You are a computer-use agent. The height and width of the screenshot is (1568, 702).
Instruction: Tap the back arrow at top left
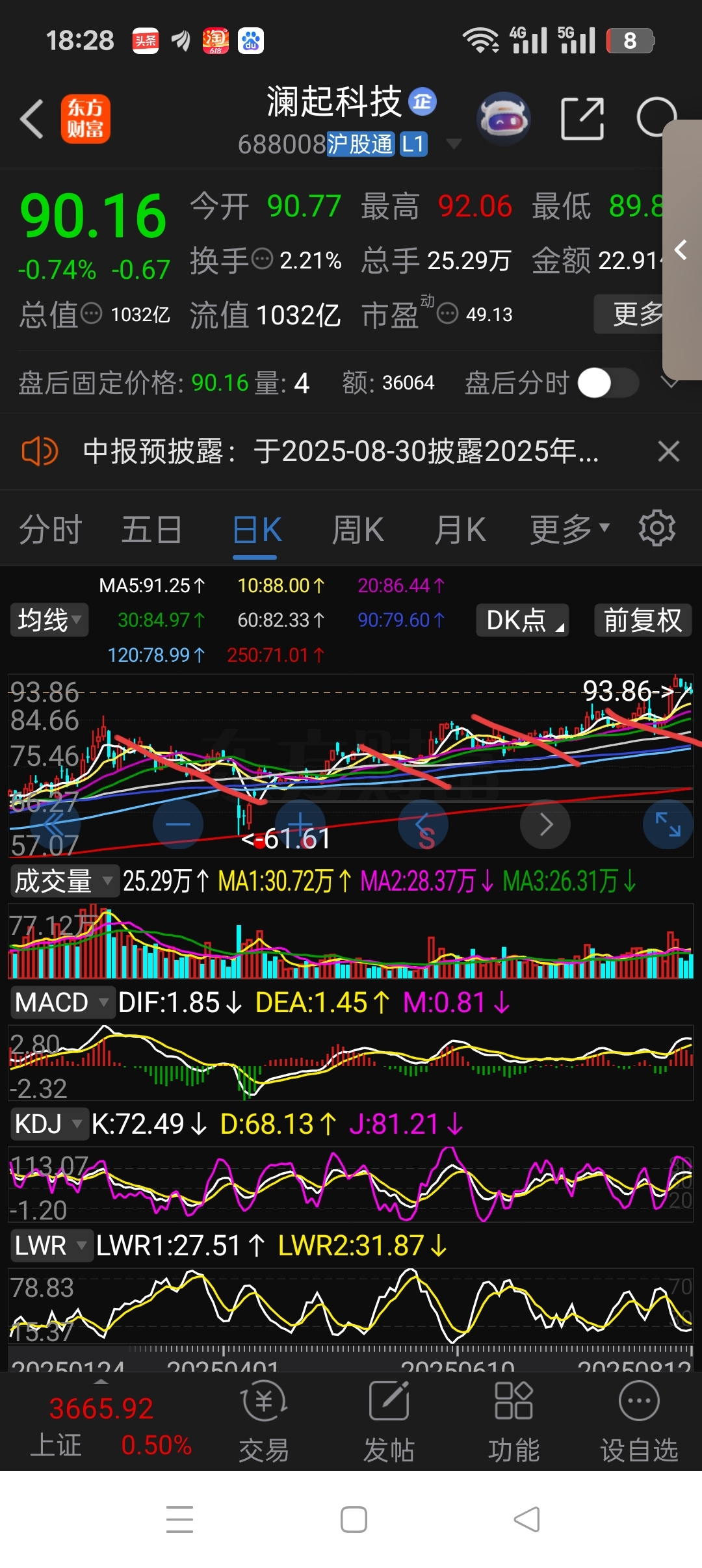coord(31,119)
